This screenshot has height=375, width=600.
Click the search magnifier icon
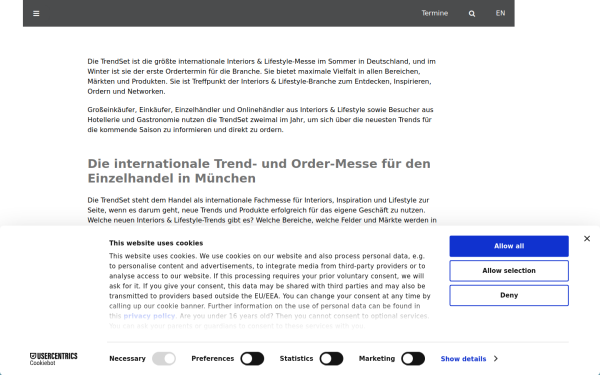point(472,13)
